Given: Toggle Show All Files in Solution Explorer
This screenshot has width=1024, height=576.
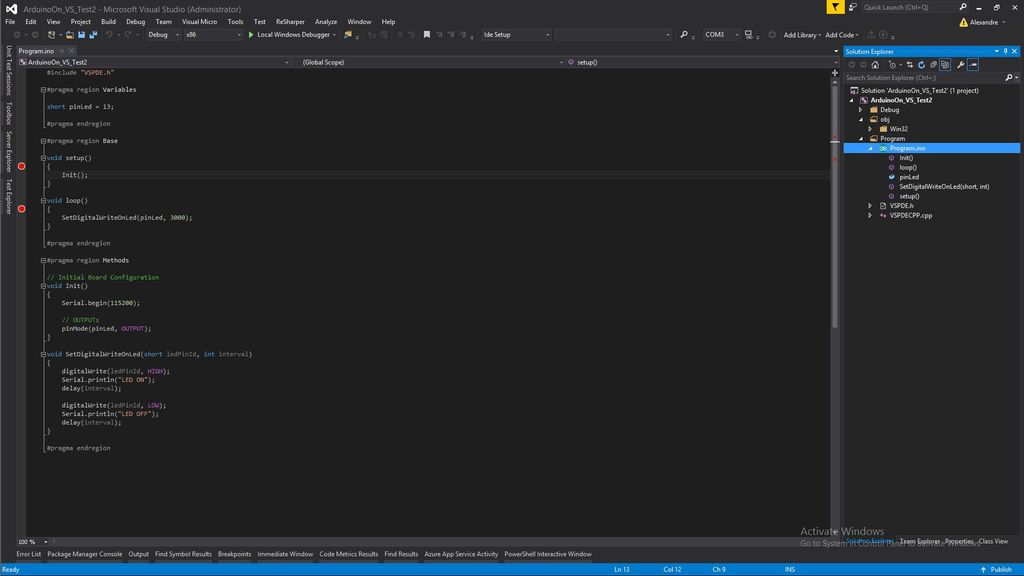Looking at the screenshot, I should [945, 65].
